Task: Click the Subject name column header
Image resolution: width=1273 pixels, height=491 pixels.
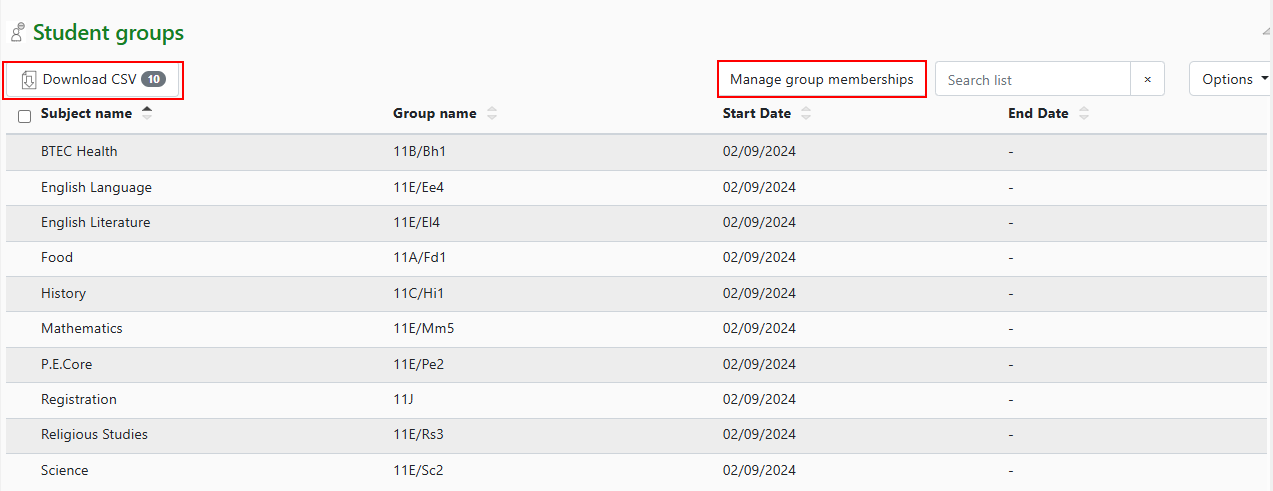Action: point(86,113)
